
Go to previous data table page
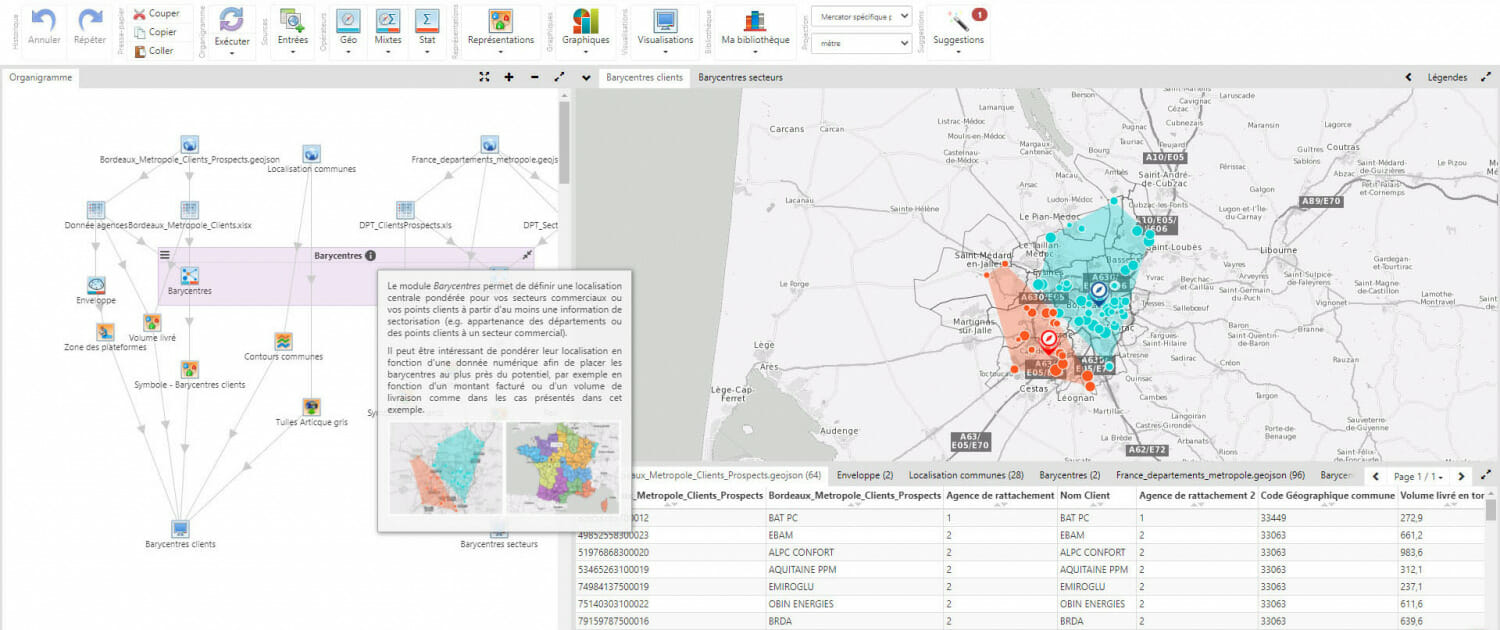click(1375, 476)
